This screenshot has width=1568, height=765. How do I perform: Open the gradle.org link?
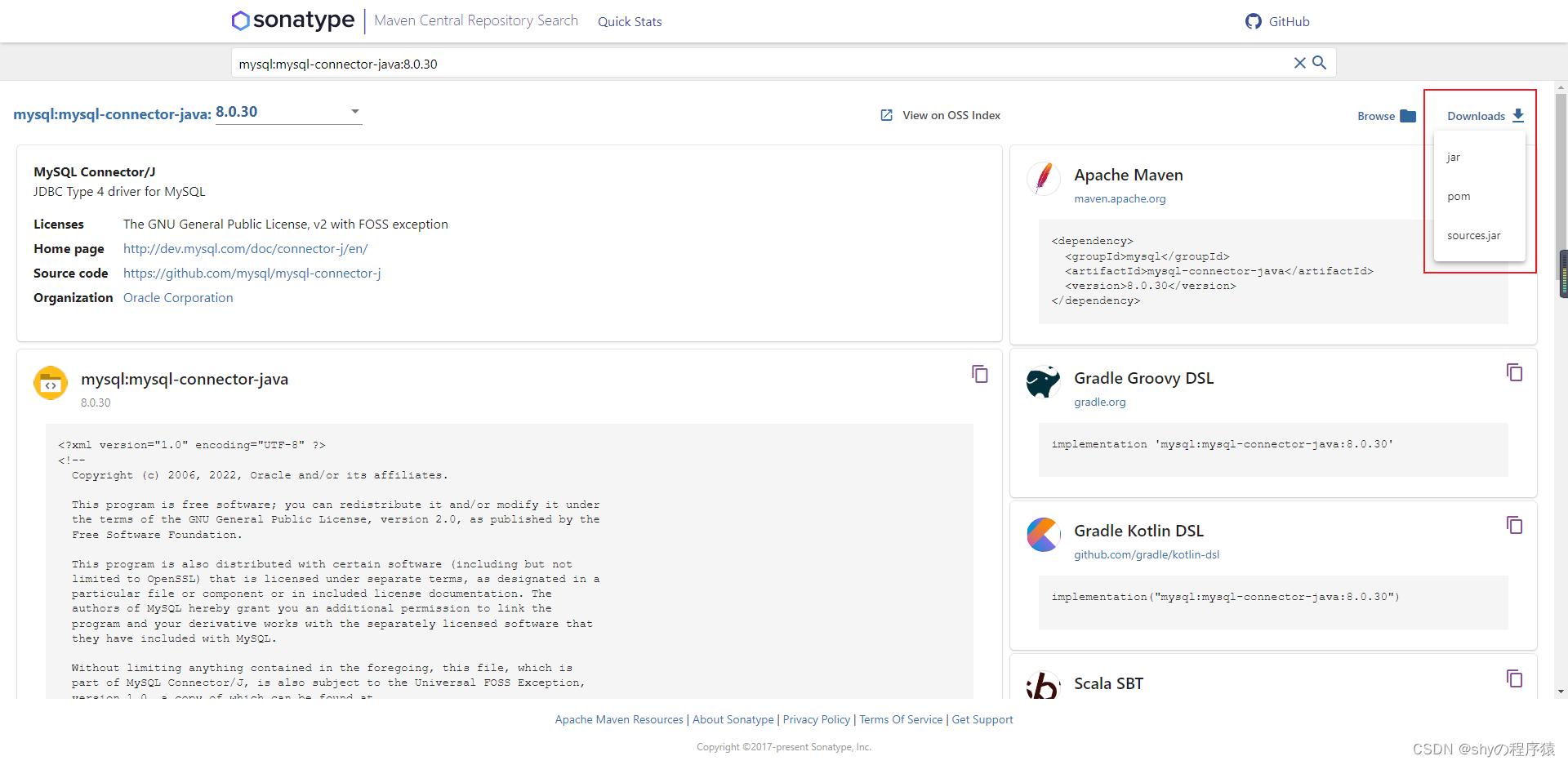point(1099,402)
